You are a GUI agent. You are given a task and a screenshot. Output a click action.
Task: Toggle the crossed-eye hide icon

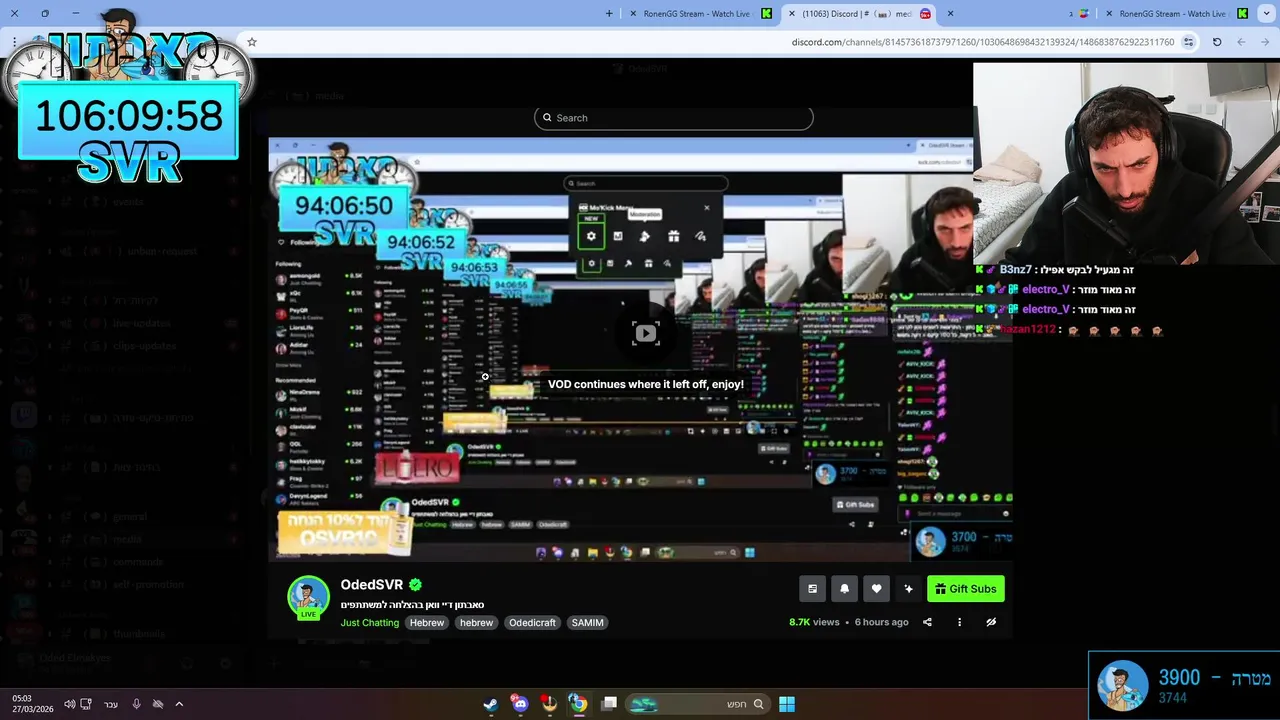click(991, 622)
